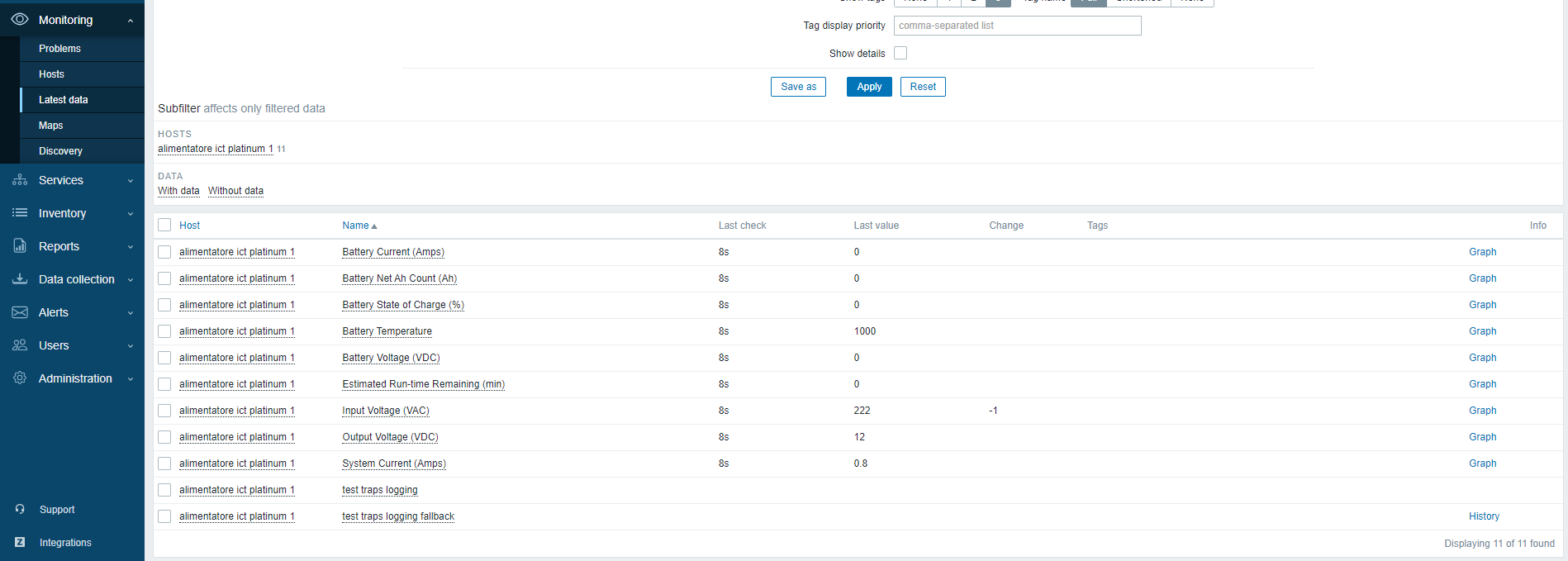Check the System Current (Amps) row checkbox
This screenshot has height=561, width=1568.
click(164, 464)
